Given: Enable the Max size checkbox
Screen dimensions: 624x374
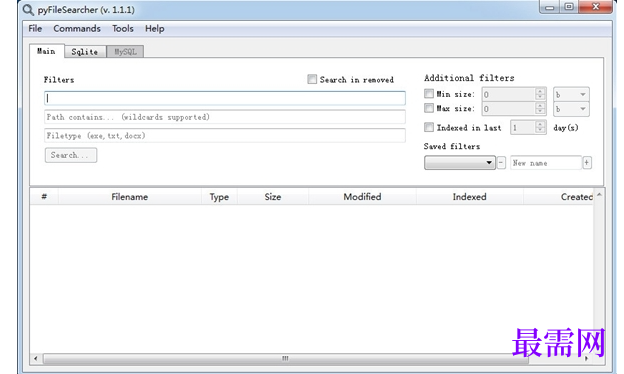Looking at the screenshot, I should tap(429, 108).
